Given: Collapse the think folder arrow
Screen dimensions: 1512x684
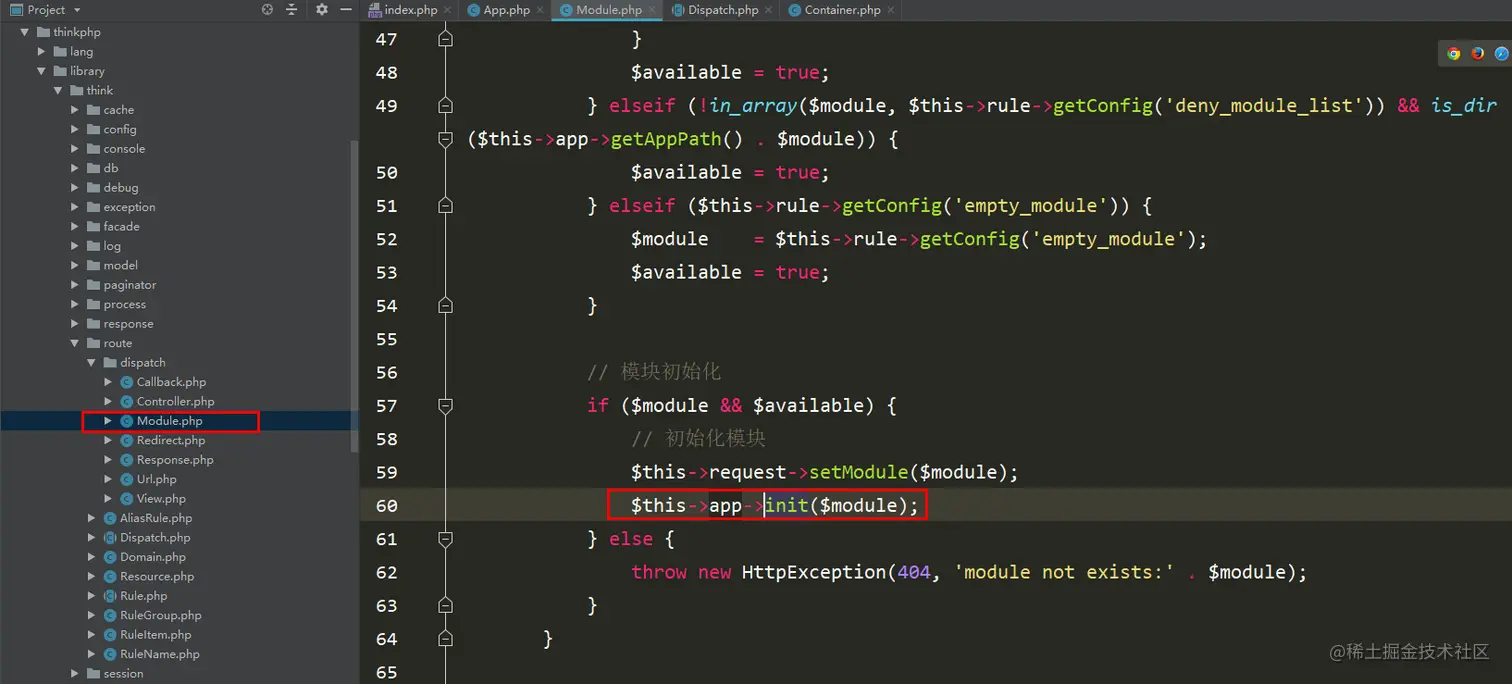Looking at the screenshot, I should coord(58,91).
